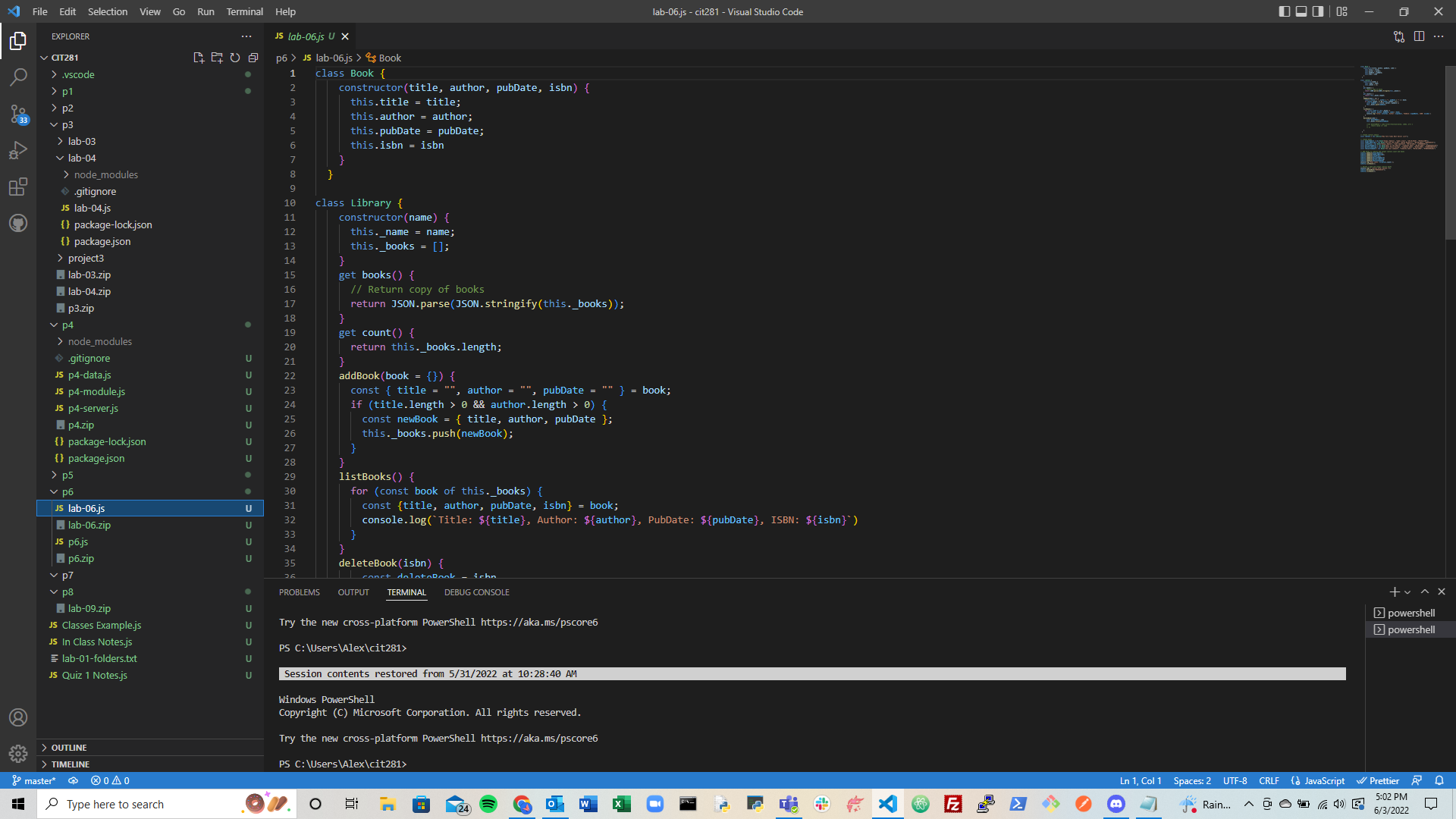Switch to the PROBLEMS tab
Viewport: 1456px width, 819px height.
[x=299, y=592]
